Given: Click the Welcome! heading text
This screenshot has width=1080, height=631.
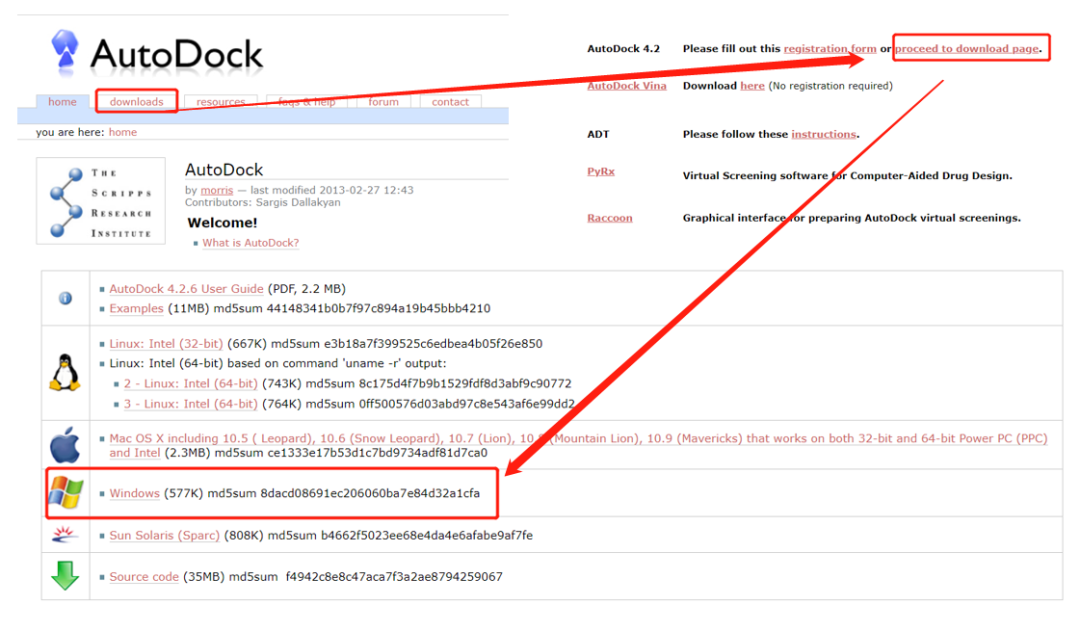Looking at the screenshot, I should pyautogui.click(x=222, y=223).
